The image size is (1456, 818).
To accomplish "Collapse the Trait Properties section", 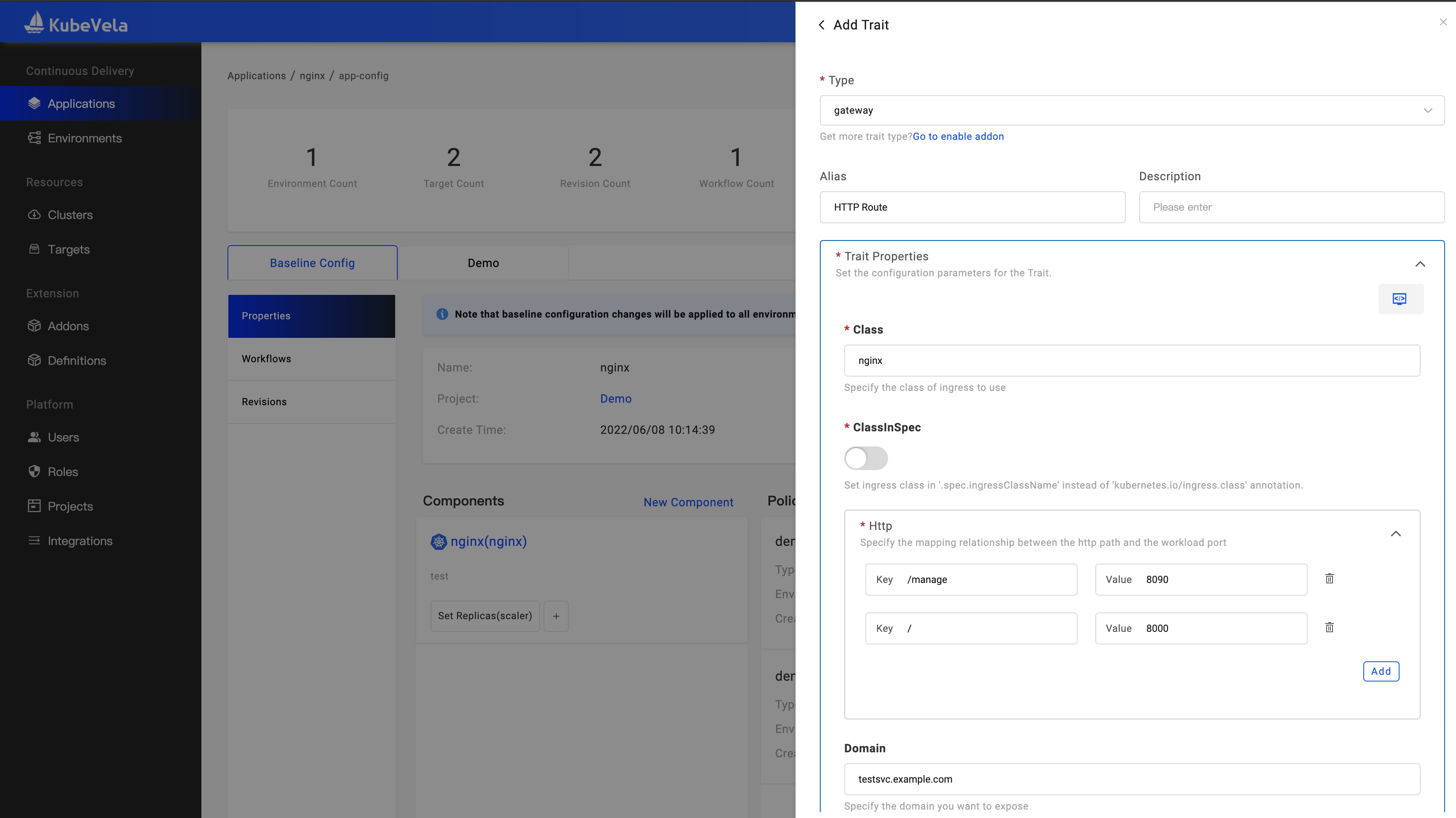I will pos(1420,265).
